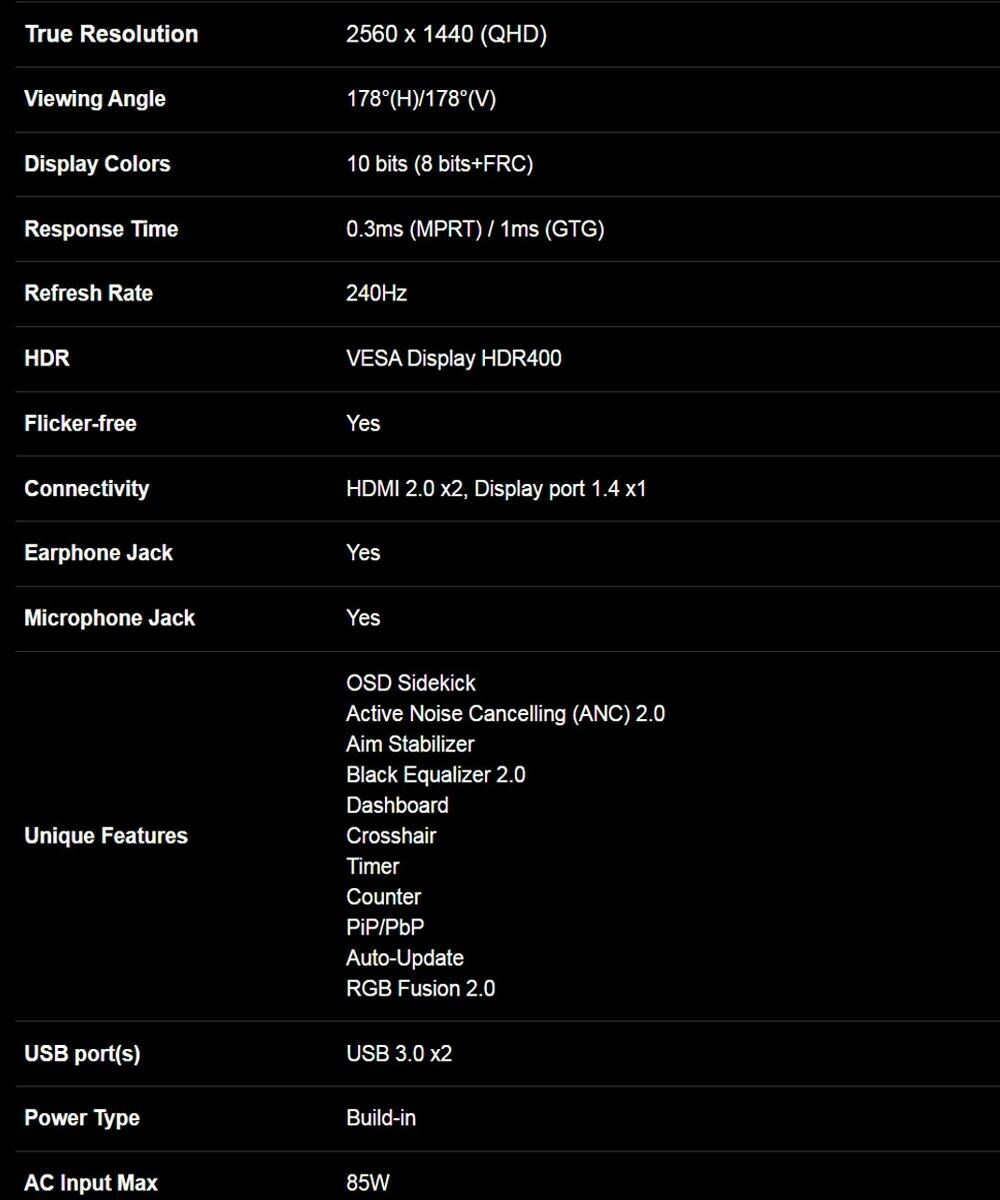Select the 10 bits (8 bits+FRC) text
Screen dimensions: 1000x1200
click(x=439, y=164)
